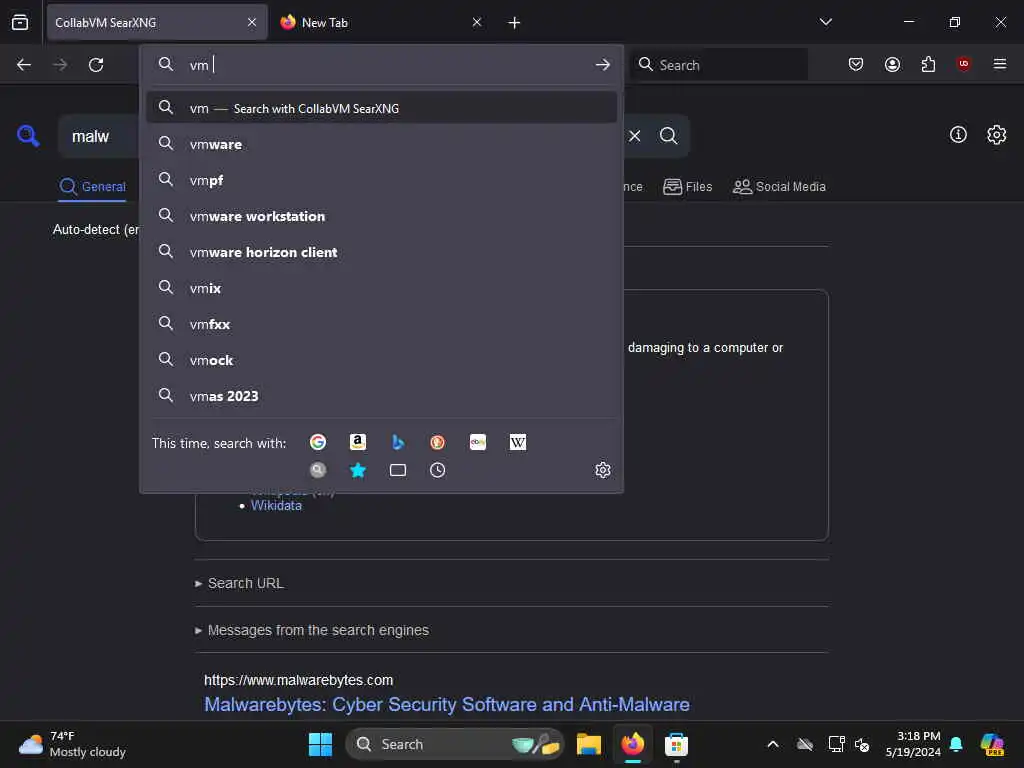
Task: Choose the 'vmock' suggestion
Action: click(381, 359)
